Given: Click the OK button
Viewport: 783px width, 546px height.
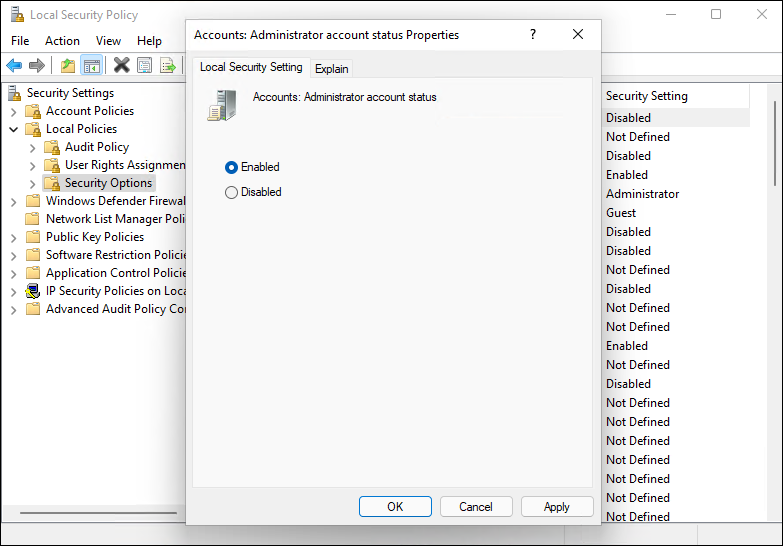Looking at the screenshot, I should tap(395, 507).
